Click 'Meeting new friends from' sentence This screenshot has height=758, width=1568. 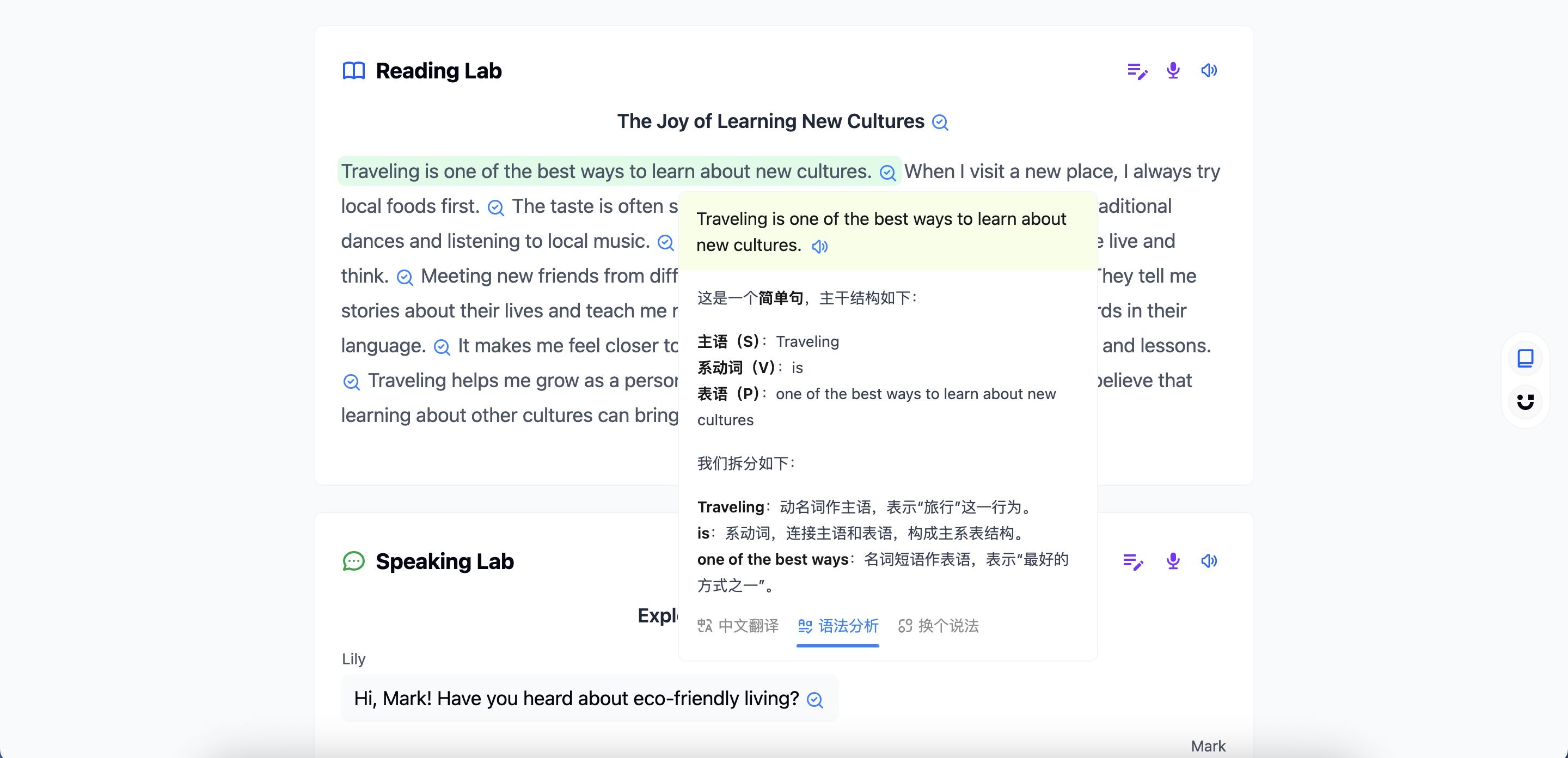pos(549,276)
